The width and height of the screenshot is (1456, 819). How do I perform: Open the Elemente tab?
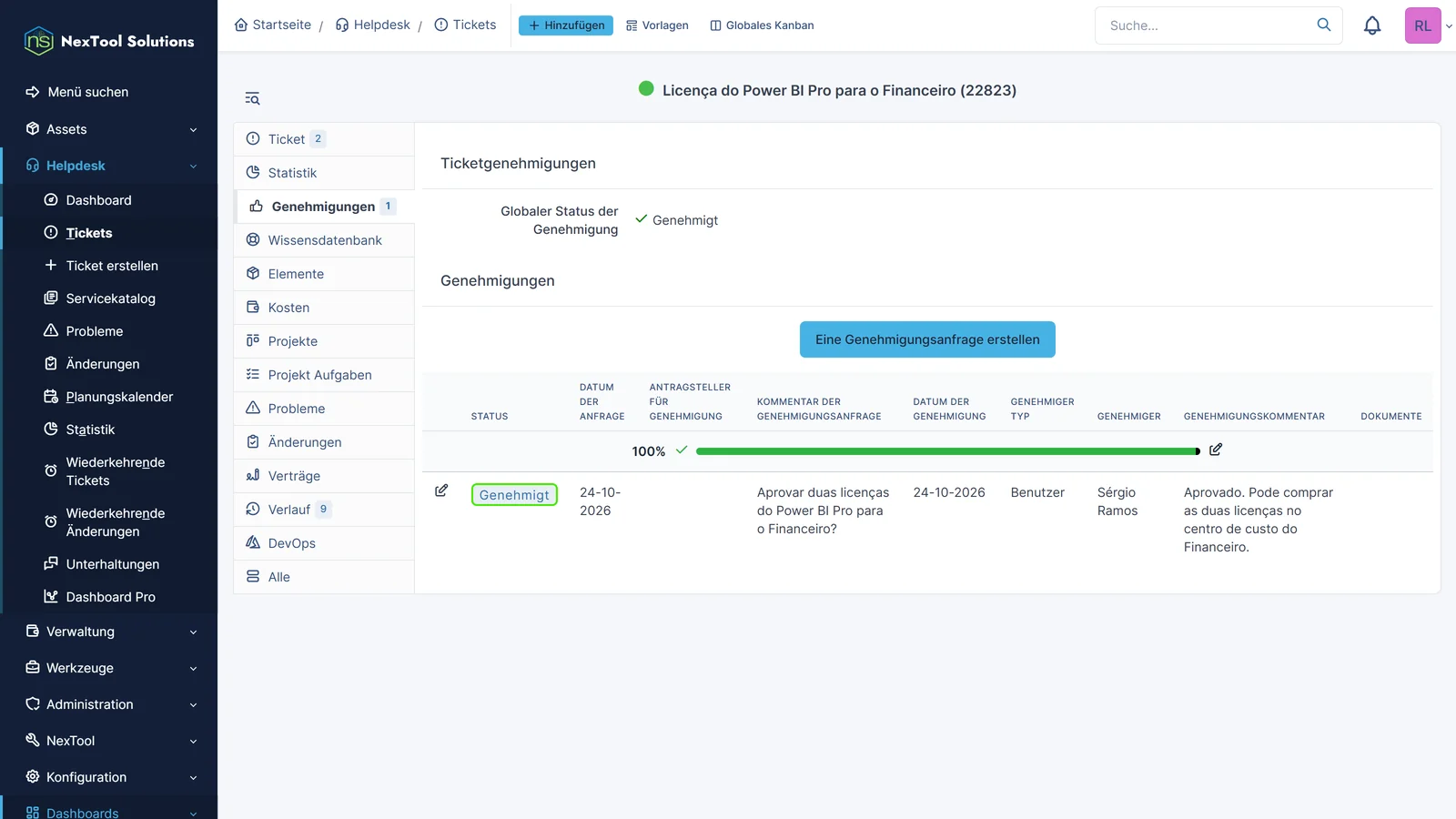(x=324, y=274)
